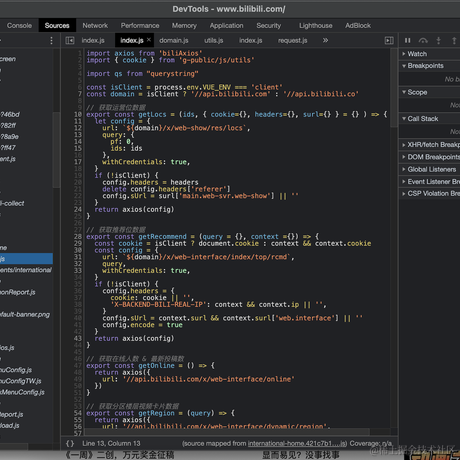Select the uConfigTW.js file in navigator

[x=21, y=381]
